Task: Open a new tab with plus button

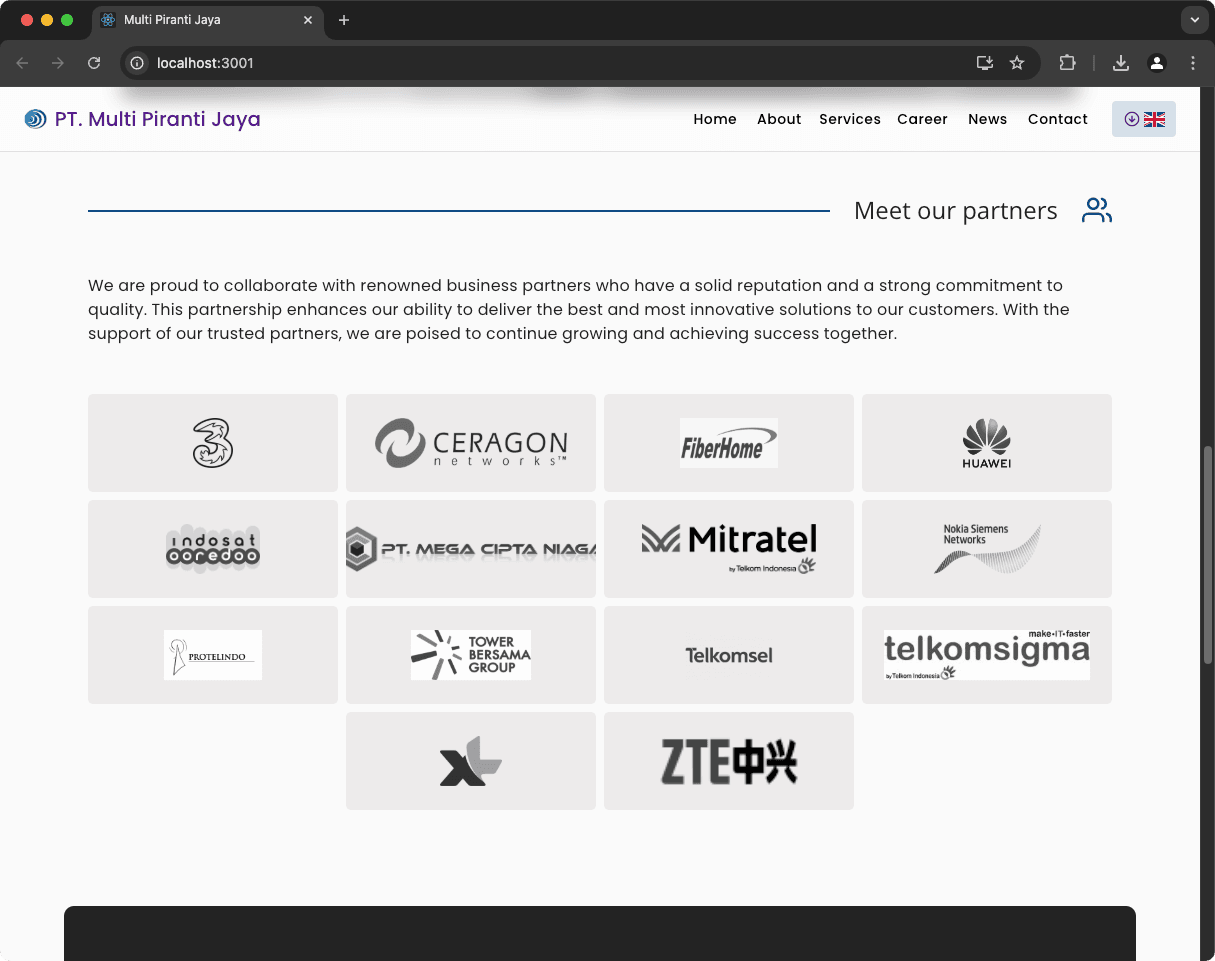Action: coord(344,20)
